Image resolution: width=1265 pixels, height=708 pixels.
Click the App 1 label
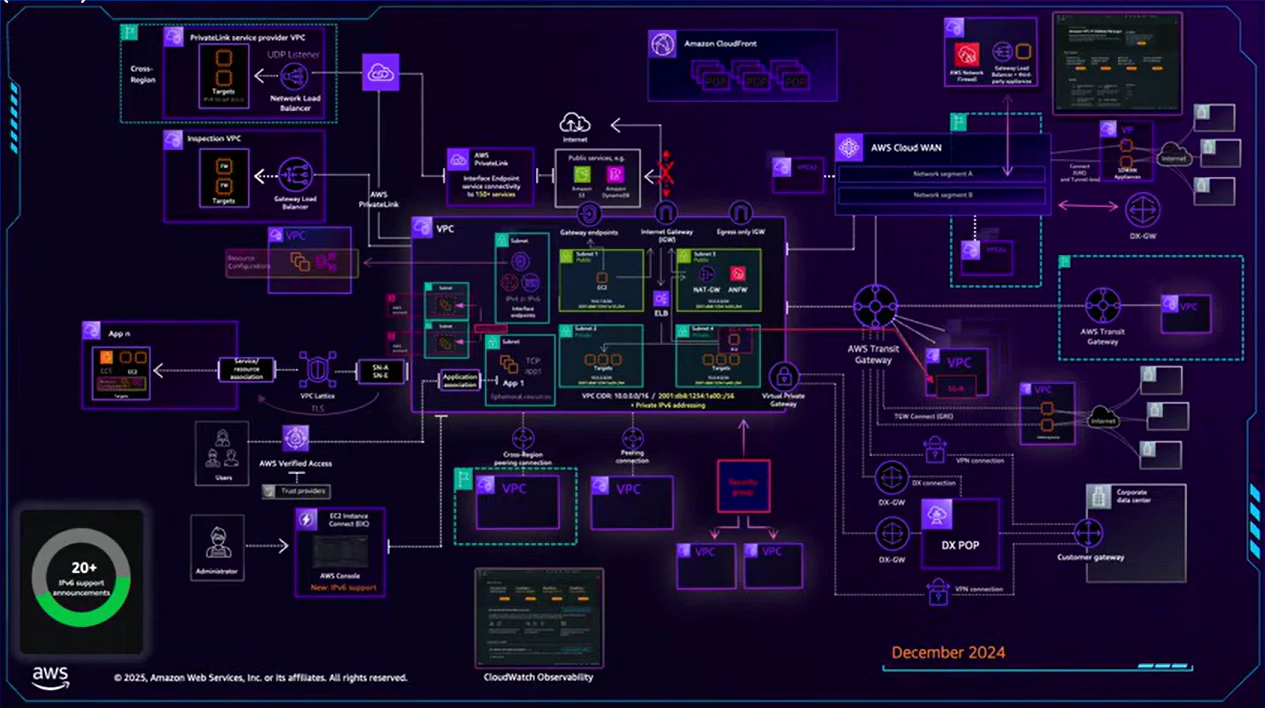(x=514, y=382)
